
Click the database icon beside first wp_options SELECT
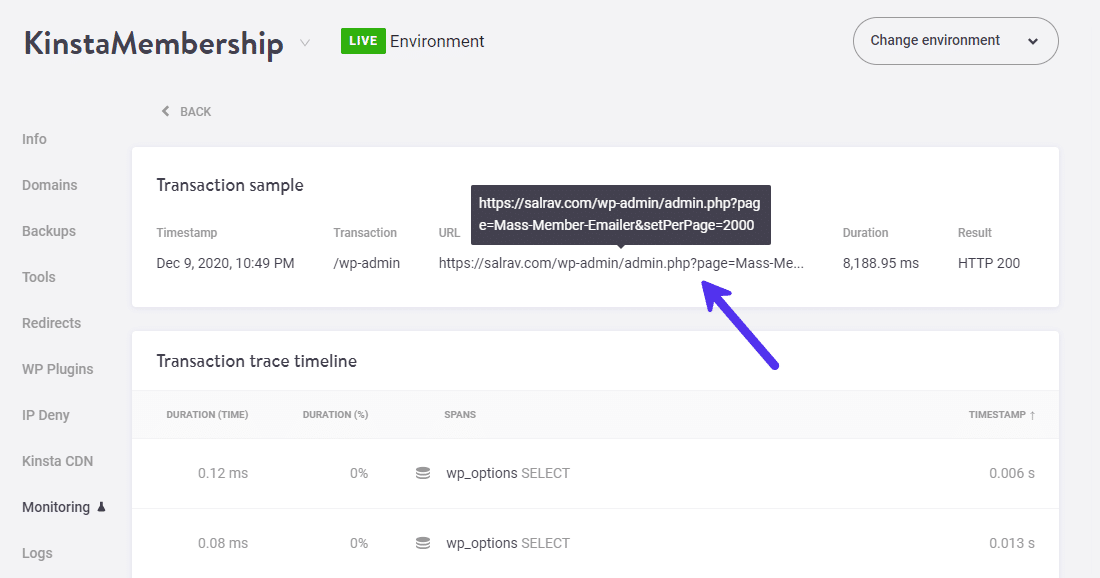coord(423,473)
